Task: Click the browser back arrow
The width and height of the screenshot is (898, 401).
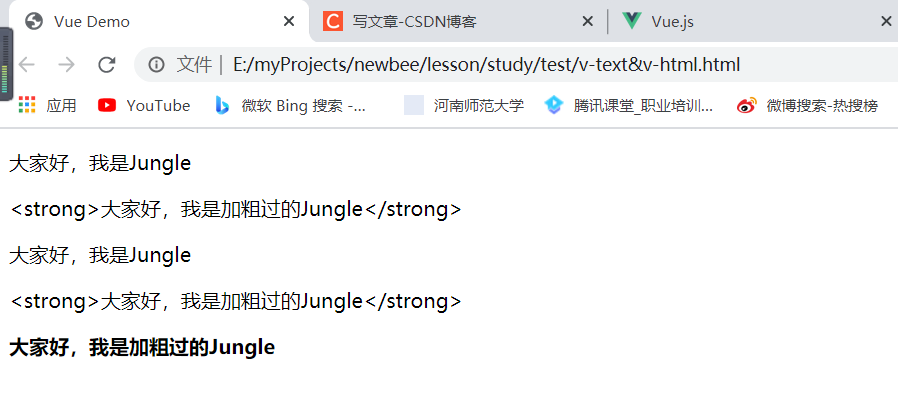Action: [26, 65]
